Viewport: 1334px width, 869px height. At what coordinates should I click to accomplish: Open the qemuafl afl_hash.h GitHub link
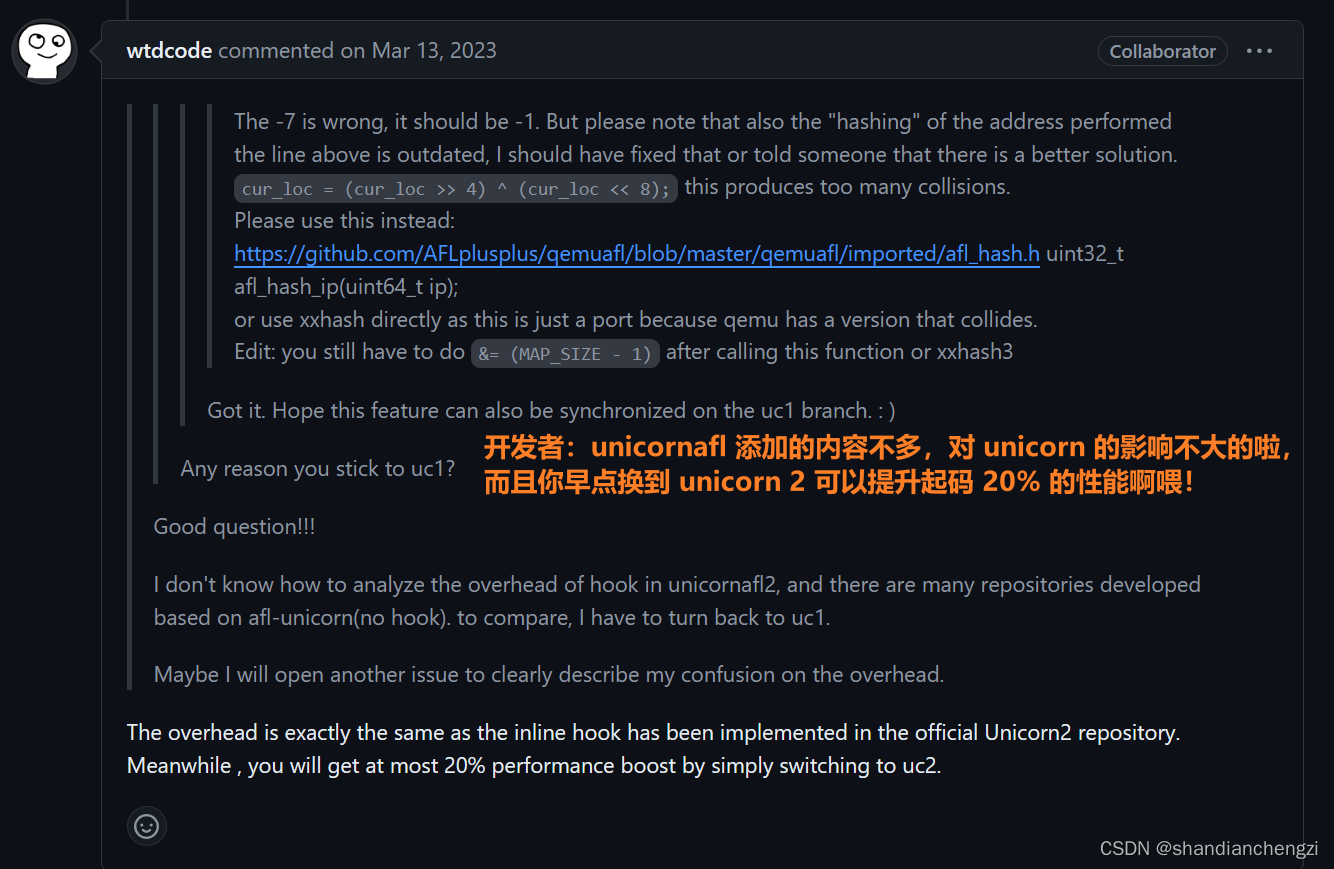636,253
